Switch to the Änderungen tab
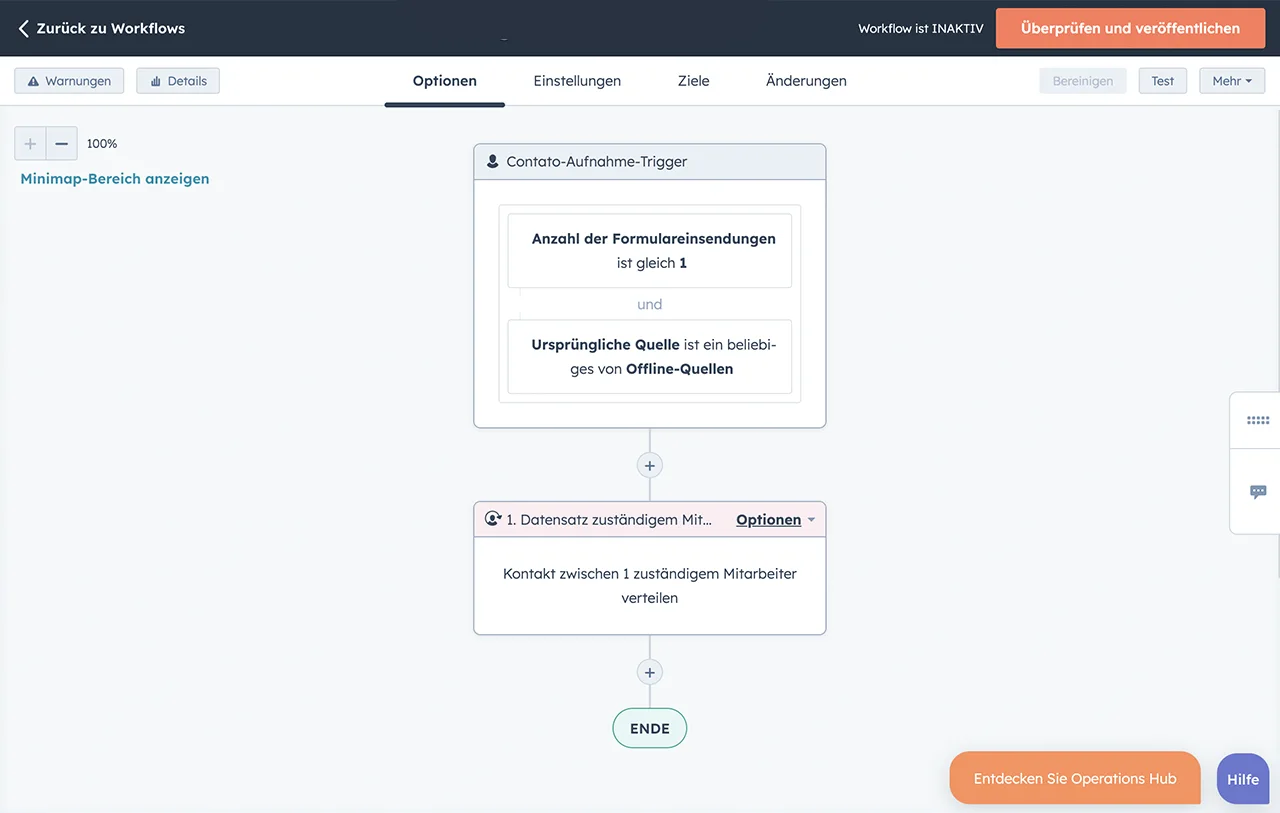This screenshot has height=813, width=1280. tap(806, 81)
